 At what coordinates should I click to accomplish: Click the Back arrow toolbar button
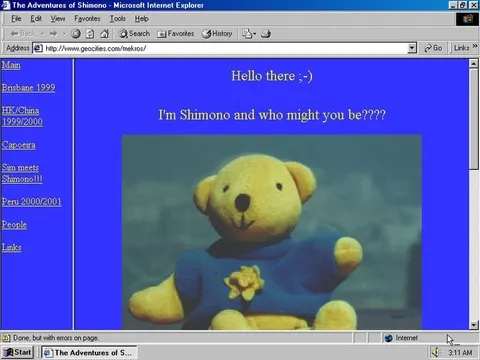coord(22,34)
